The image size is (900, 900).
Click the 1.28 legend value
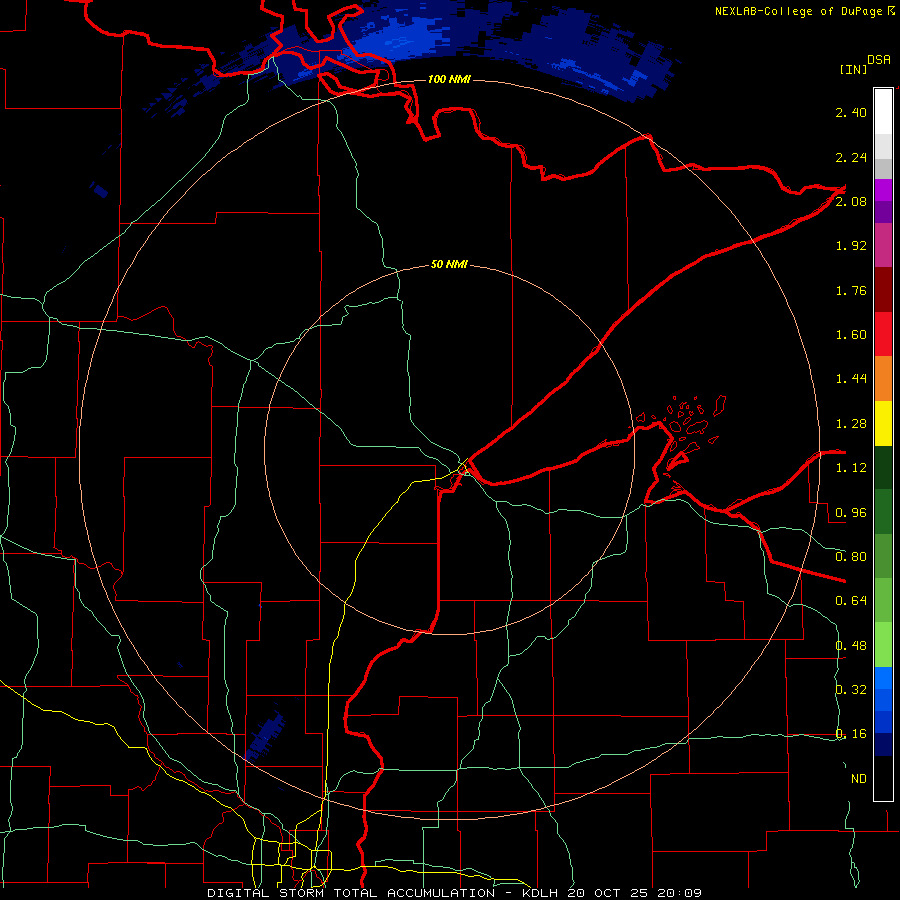coord(851,424)
